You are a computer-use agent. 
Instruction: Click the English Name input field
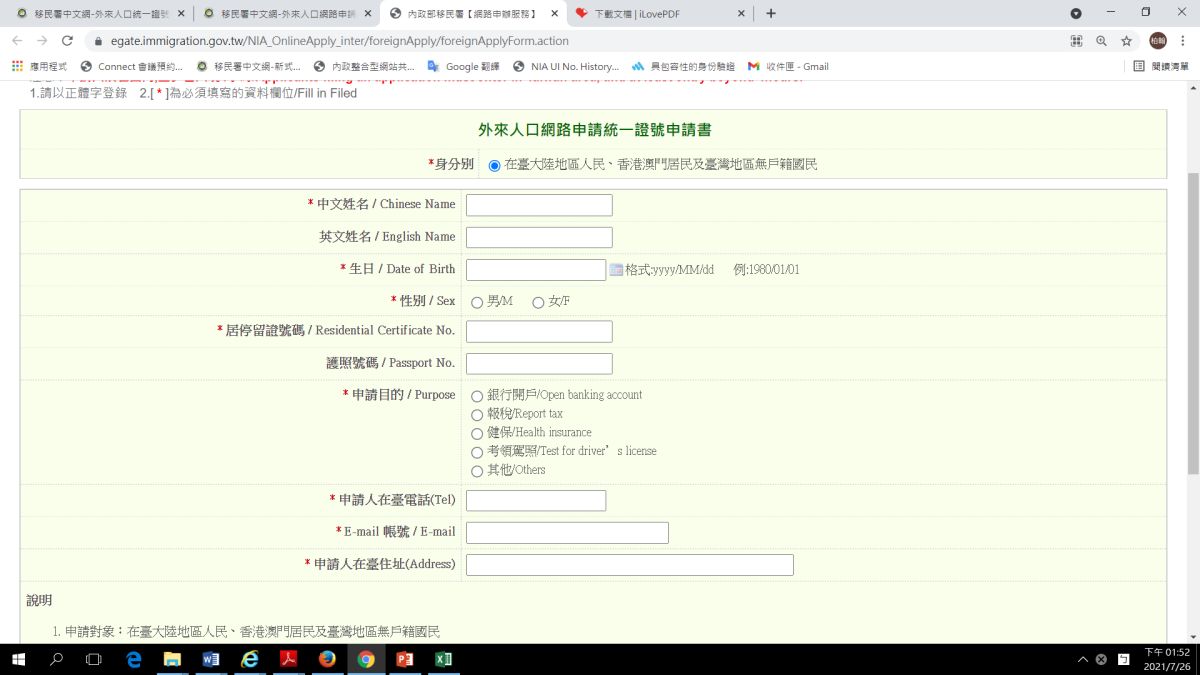539,238
